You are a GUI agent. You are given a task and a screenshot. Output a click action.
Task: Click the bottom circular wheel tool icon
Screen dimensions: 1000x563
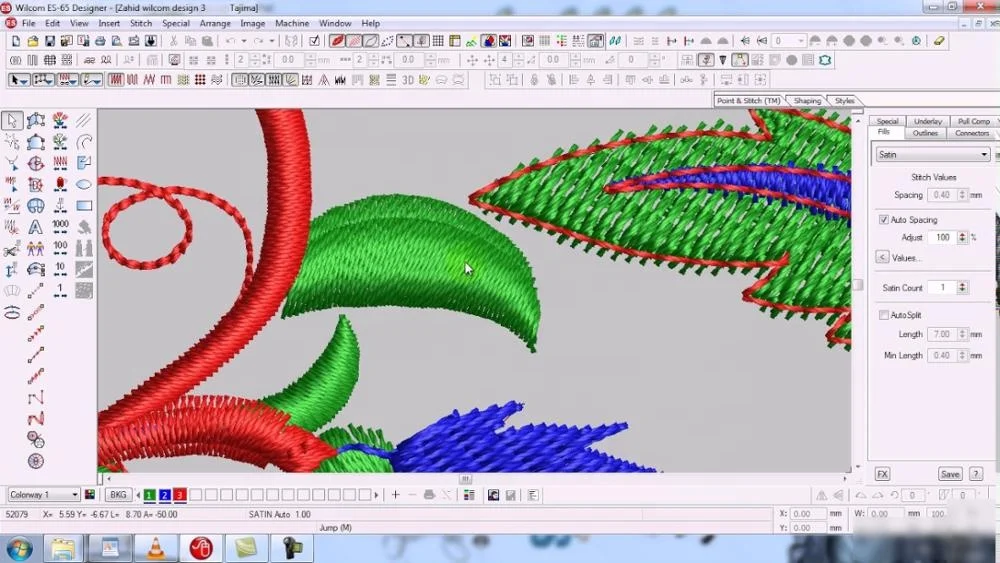[36, 461]
